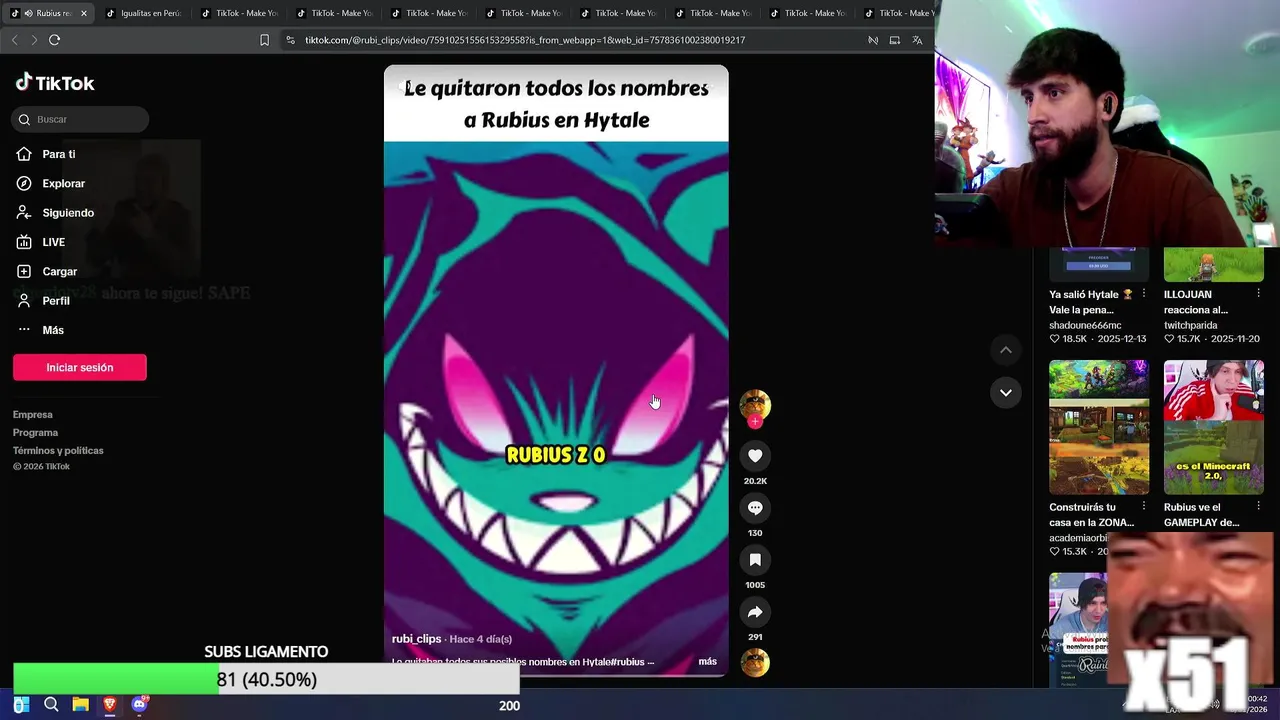Open shadoune666mc creator name
1280x720 pixels.
(1085, 325)
